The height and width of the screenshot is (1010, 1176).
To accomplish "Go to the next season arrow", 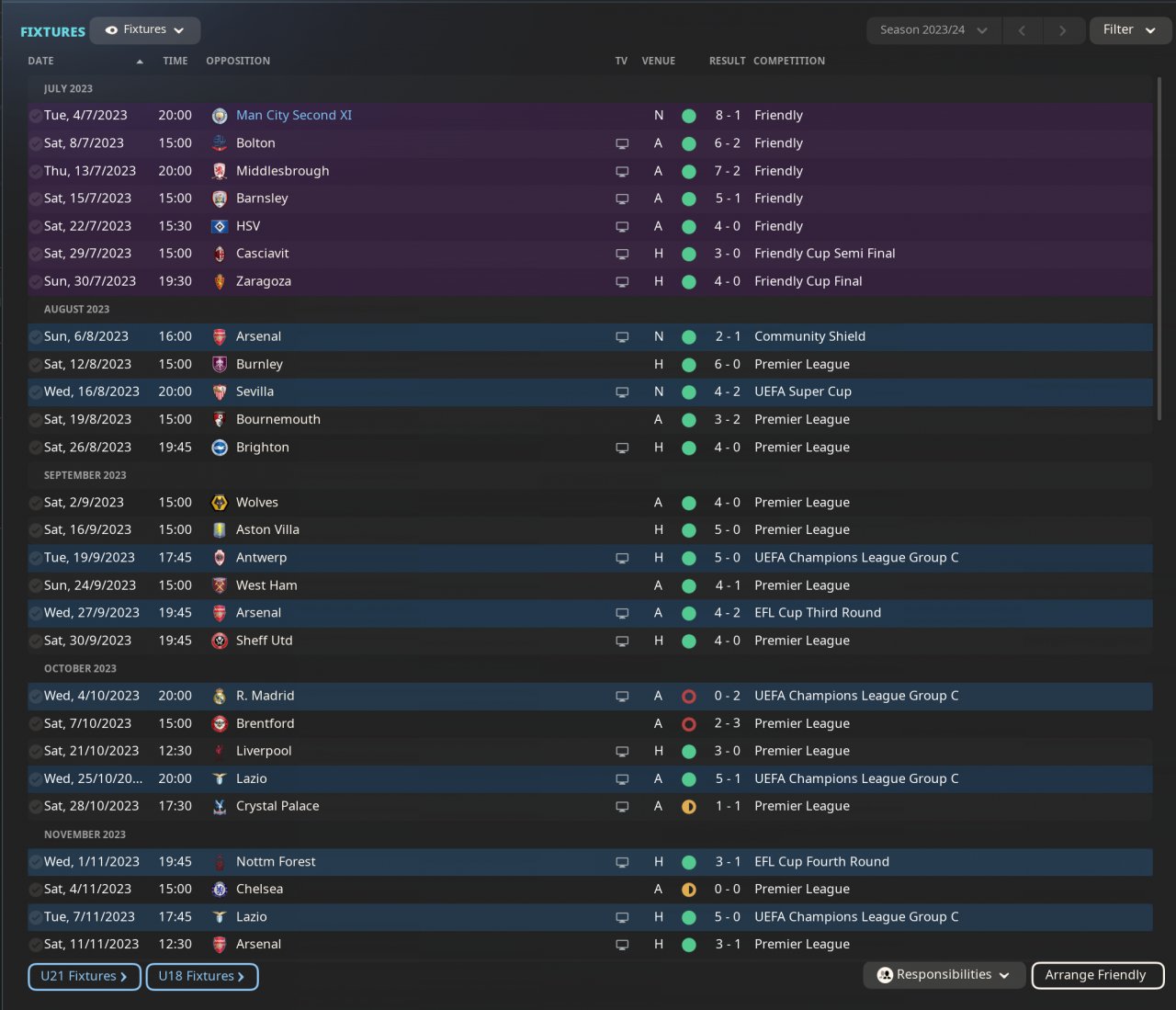I will click(1062, 30).
